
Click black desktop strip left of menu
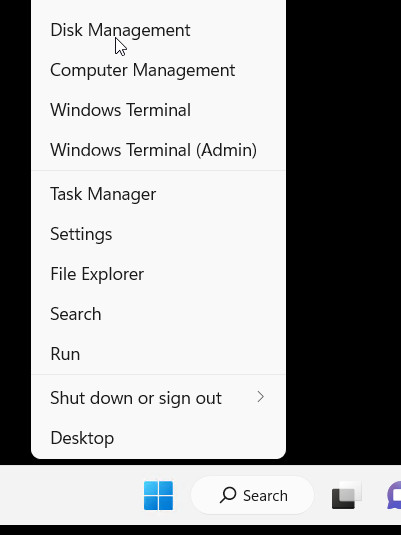15,232
